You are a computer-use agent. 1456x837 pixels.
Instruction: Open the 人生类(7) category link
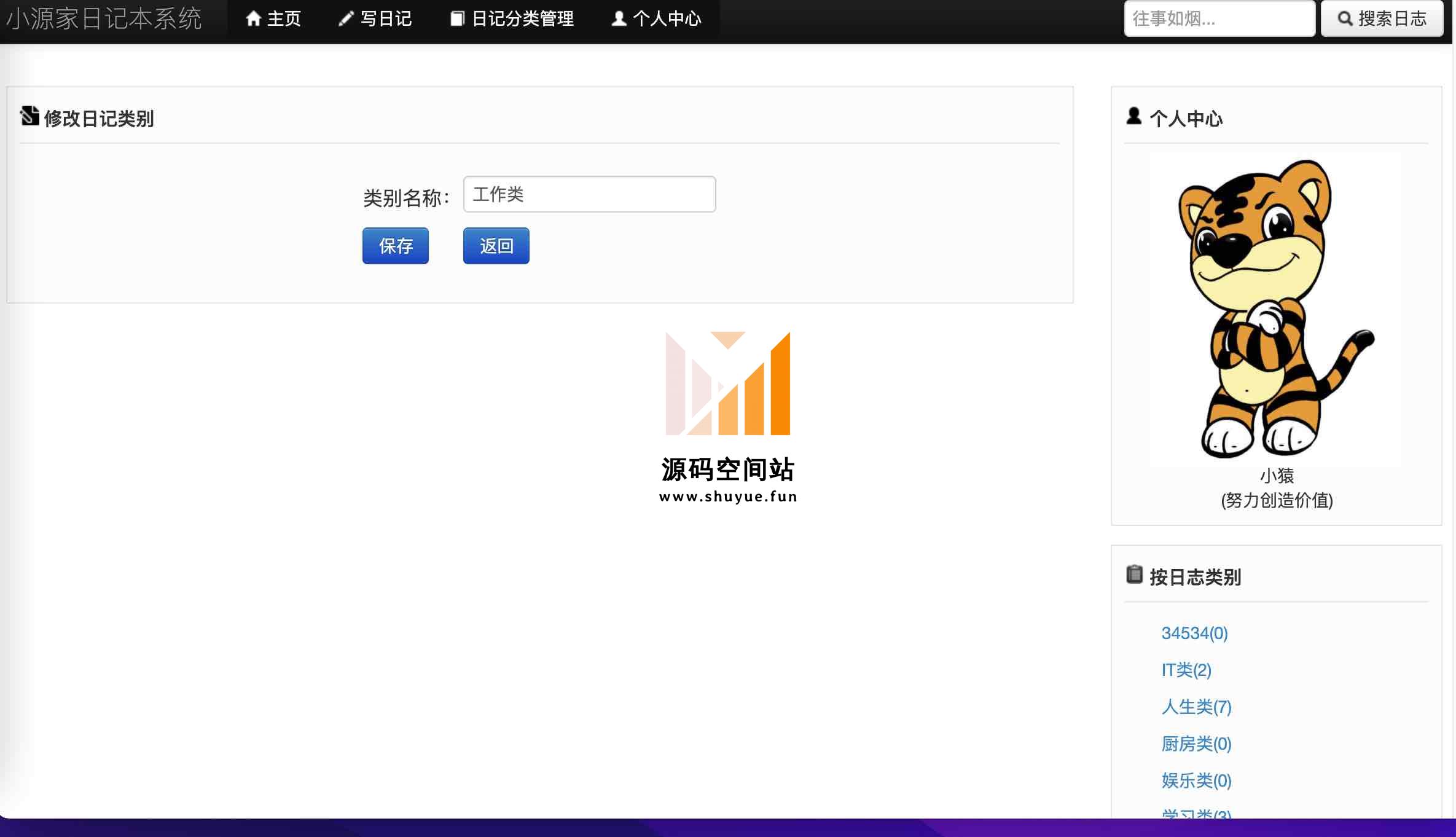[1196, 707]
